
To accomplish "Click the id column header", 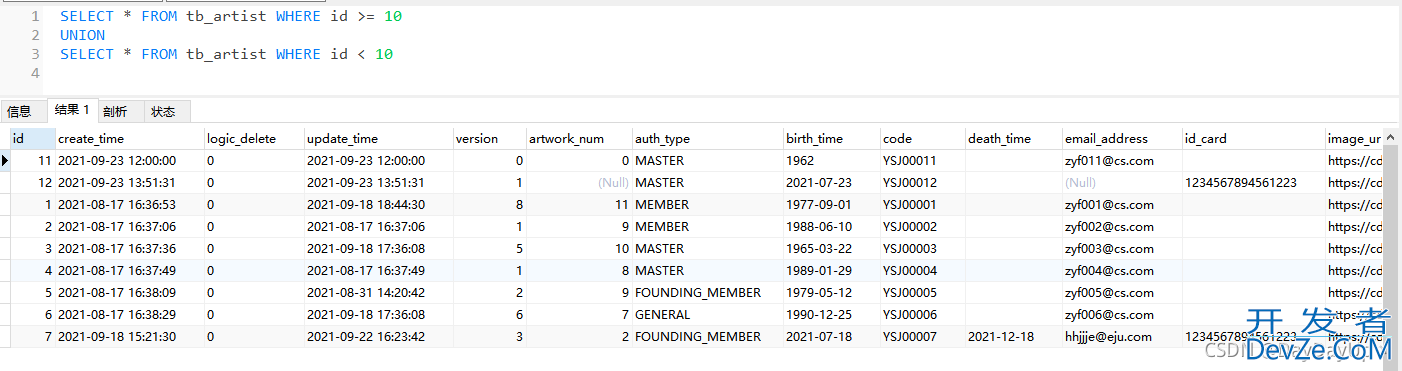I will [x=32, y=138].
